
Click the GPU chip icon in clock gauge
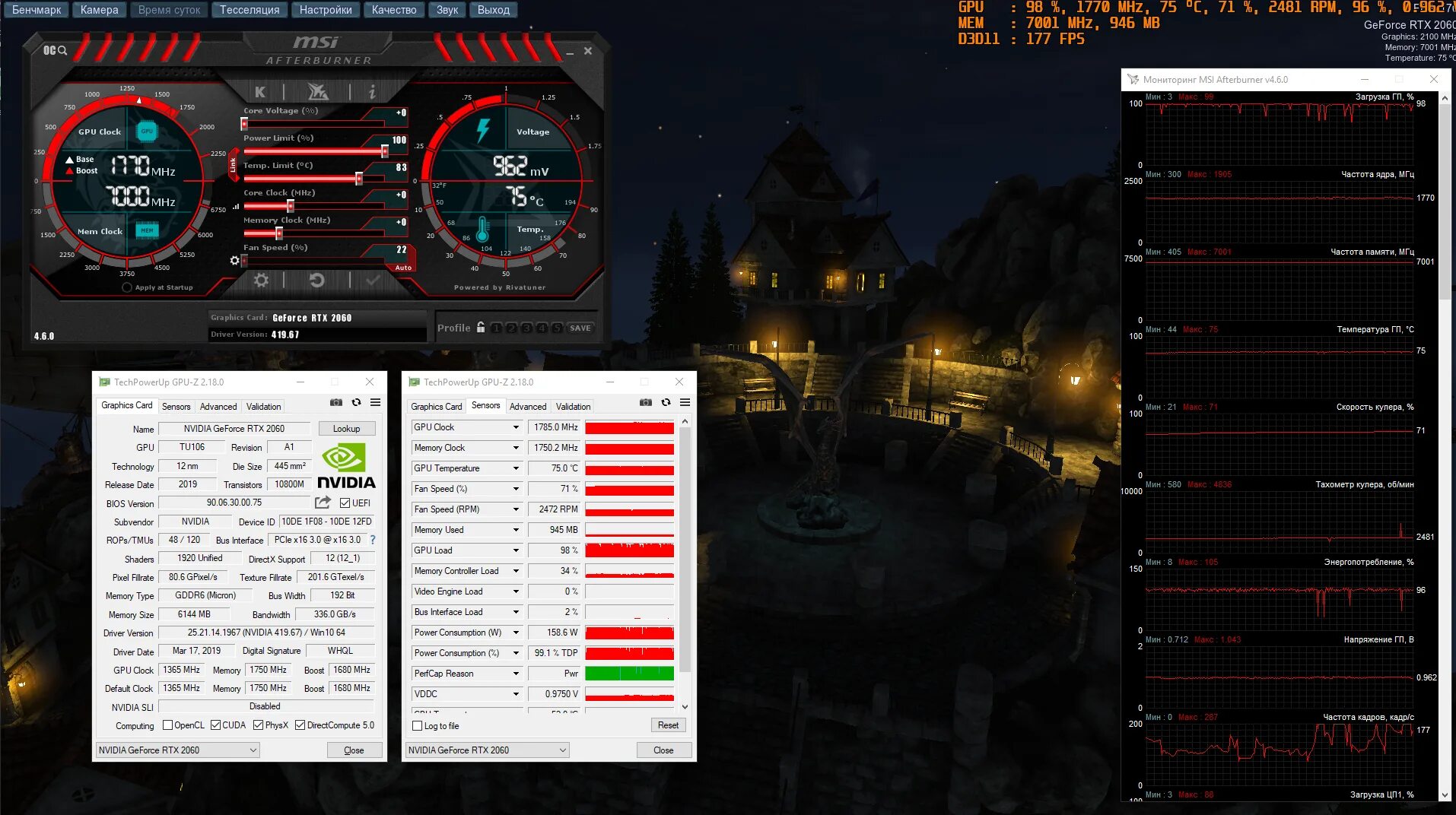point(147,131)
